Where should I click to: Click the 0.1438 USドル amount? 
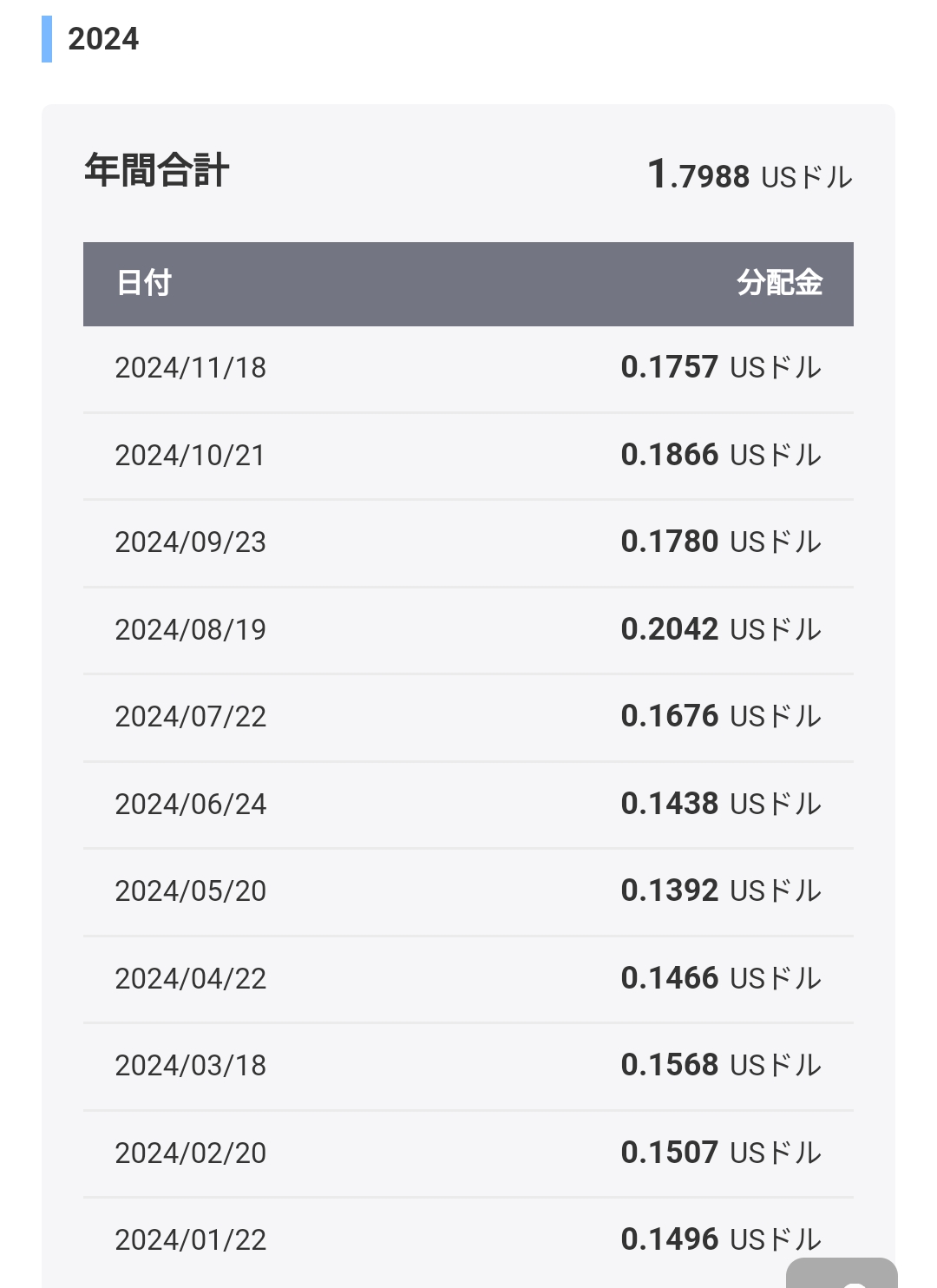click(721, 804)
